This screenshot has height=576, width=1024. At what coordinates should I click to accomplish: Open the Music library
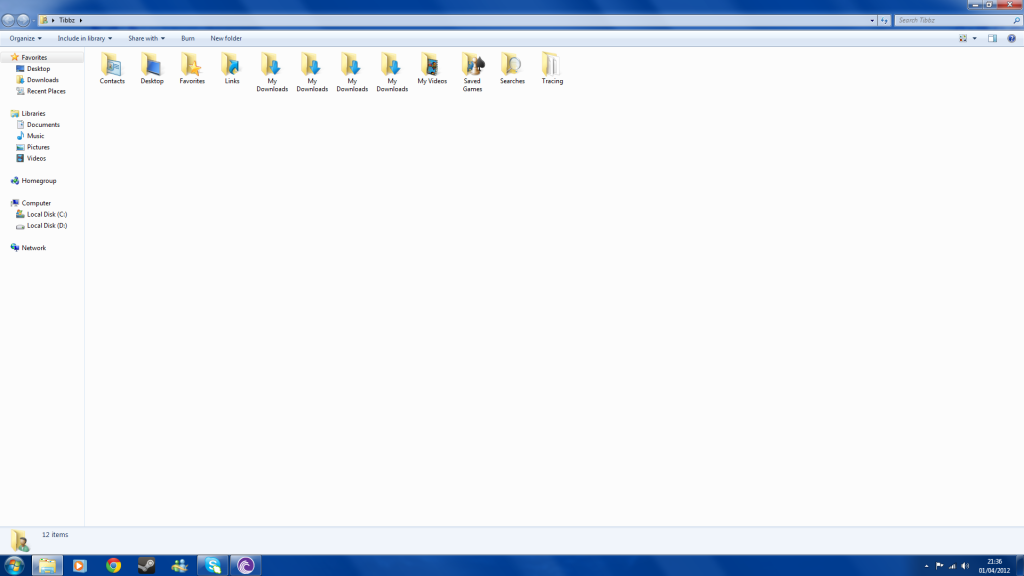35,136
